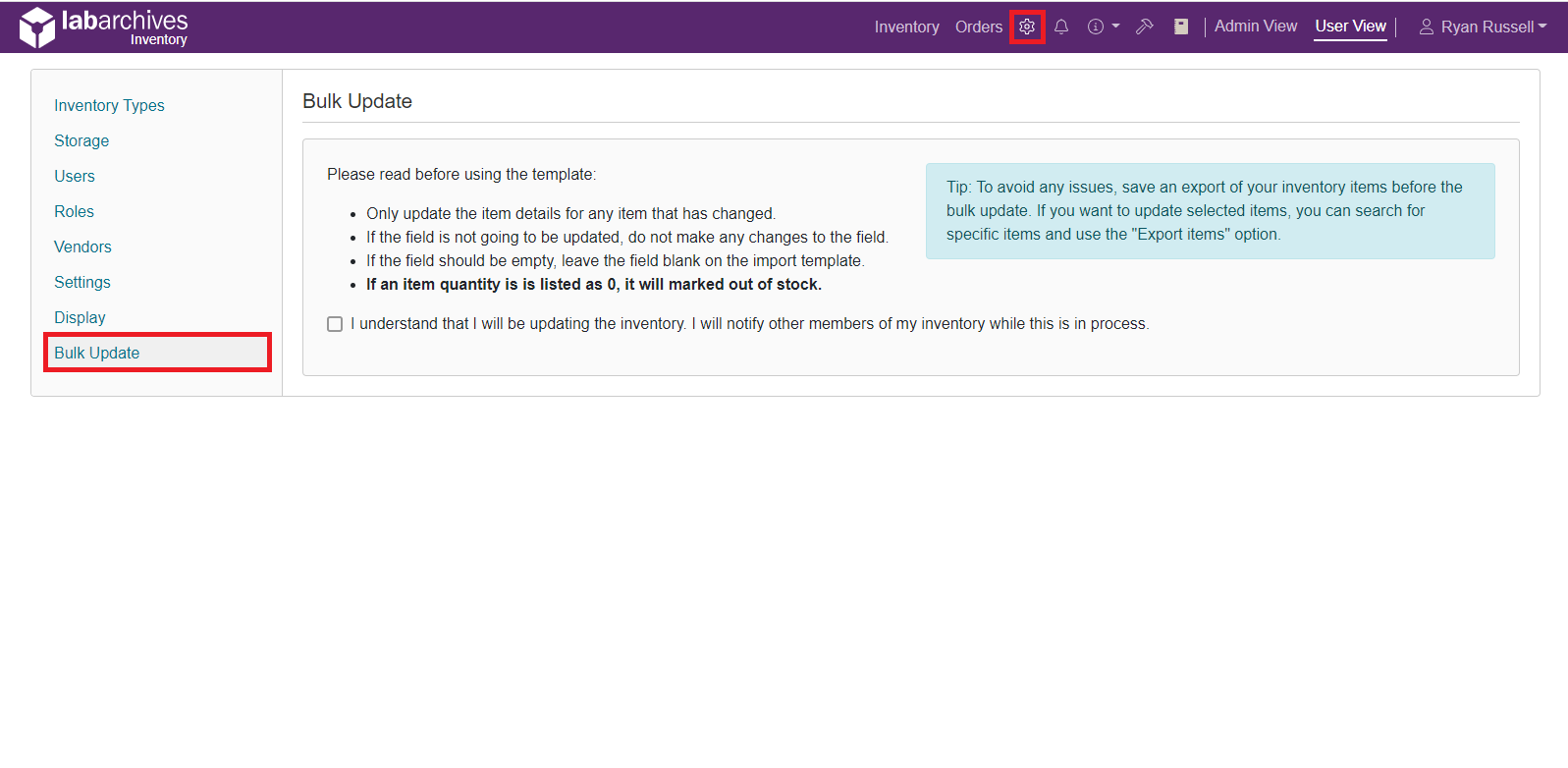The height and width of the screenshot is (768, 1568).
Task: Expand the info menu dropdown arrow
Action: pos(1116,27)
